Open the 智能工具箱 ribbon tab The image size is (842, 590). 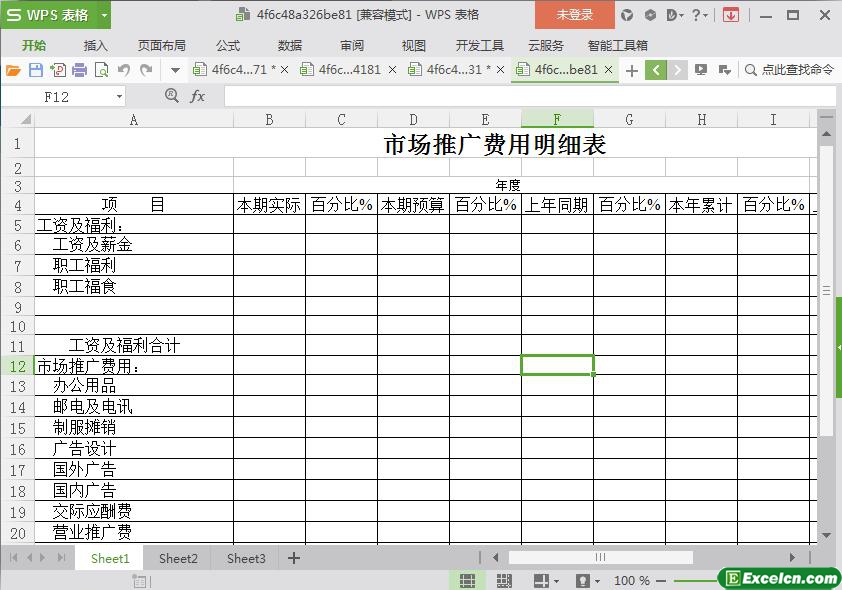tap(618, 46)
